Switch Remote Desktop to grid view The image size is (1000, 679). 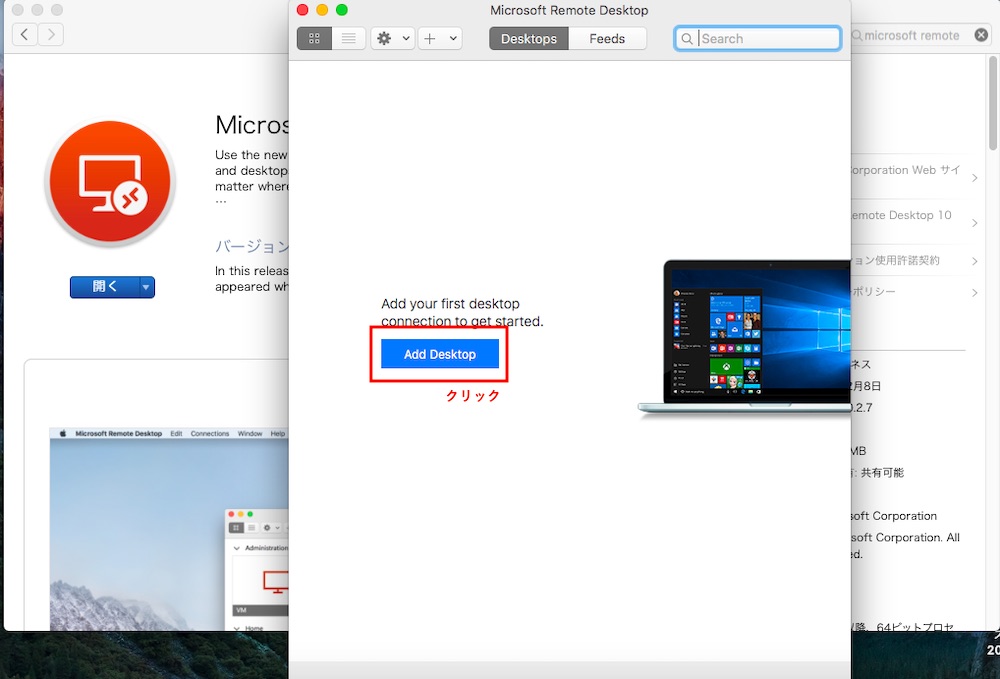(x=314, y=38)
